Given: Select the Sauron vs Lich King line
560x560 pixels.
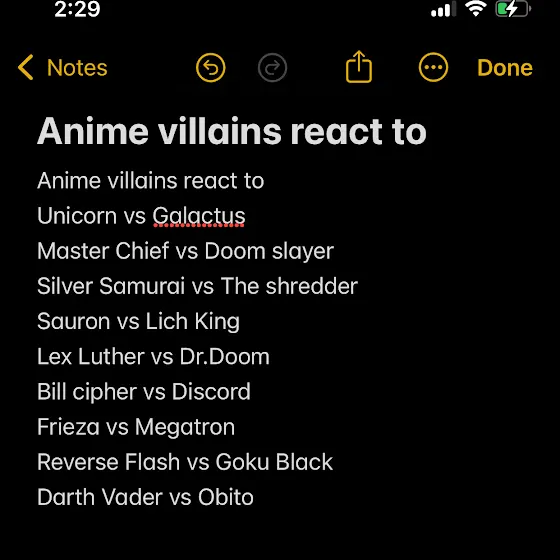Looking at the screenshot, I should click(139, 321).
